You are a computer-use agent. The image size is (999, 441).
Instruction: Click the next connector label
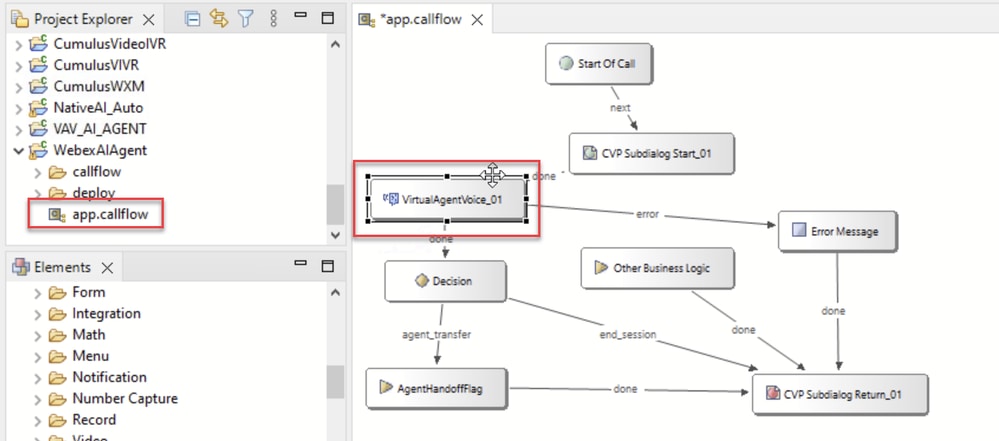click(x=620, y=108)
